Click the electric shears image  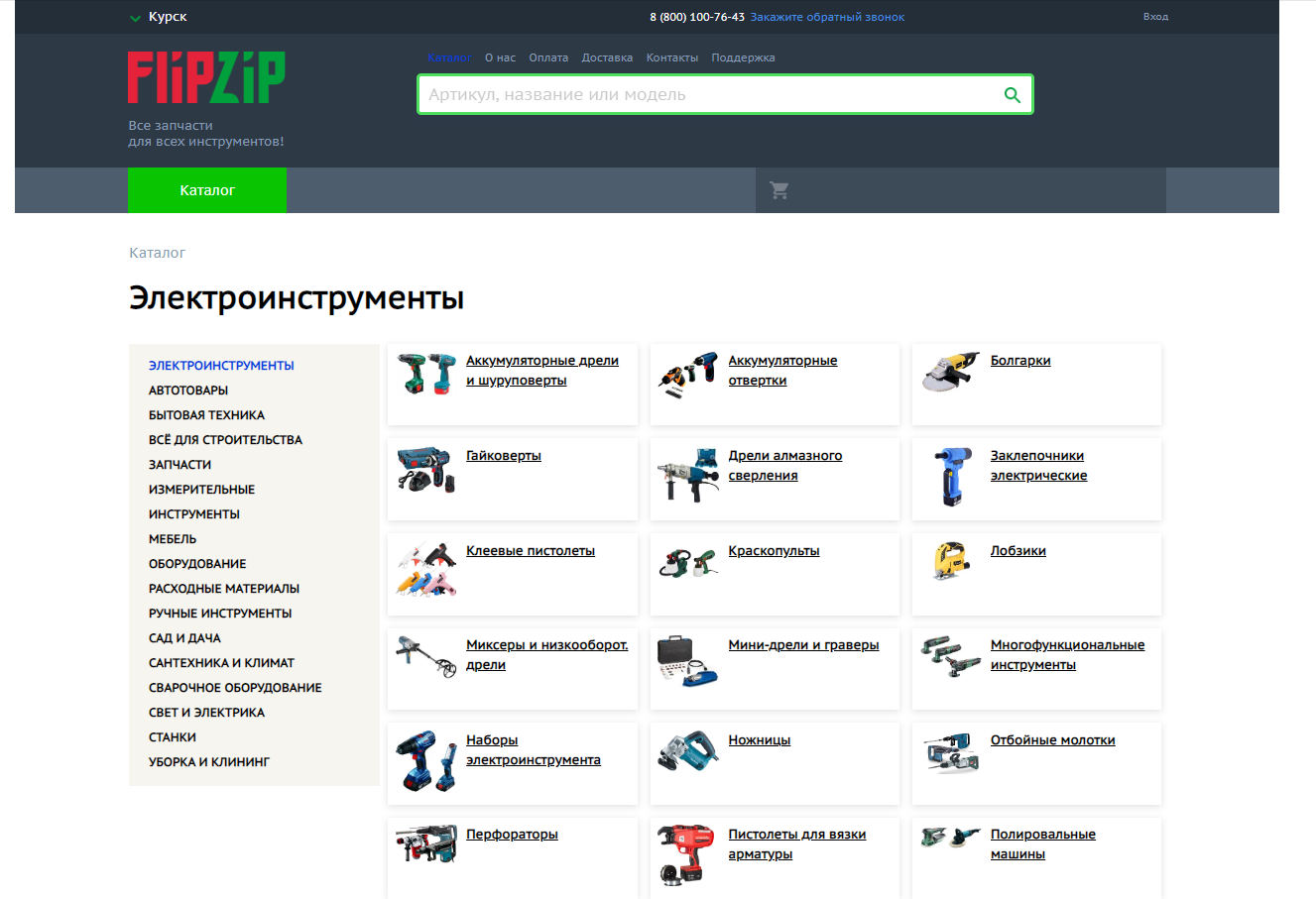(x=688, y=753)
